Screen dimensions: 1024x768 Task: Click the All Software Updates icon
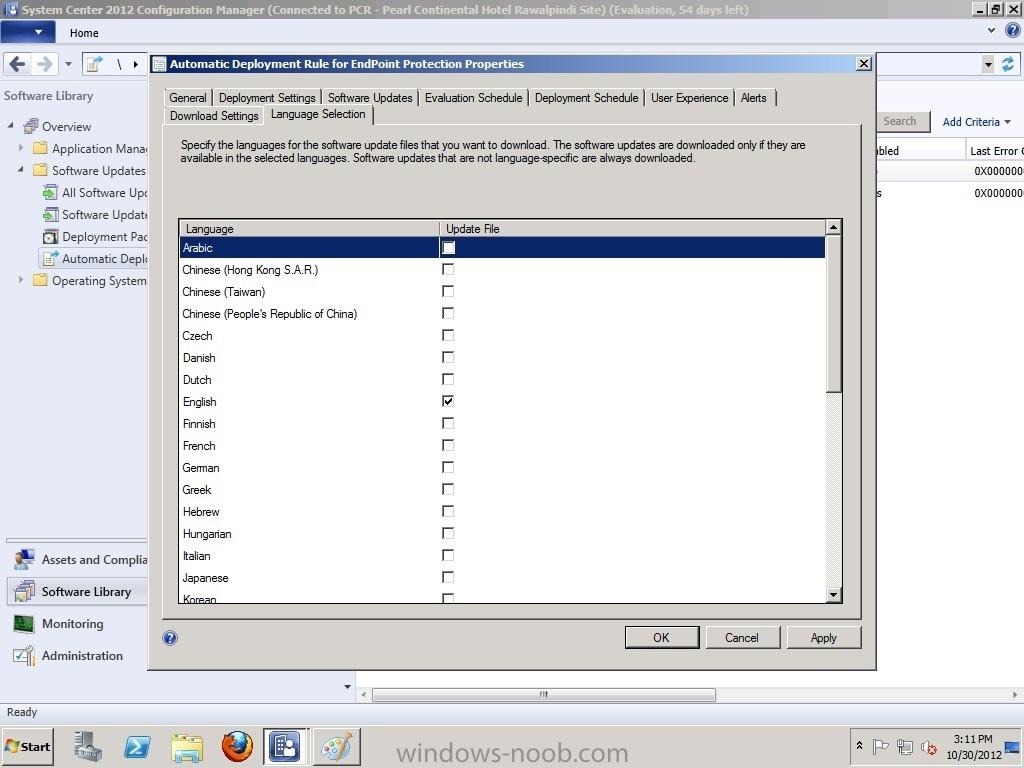[50, 193]
